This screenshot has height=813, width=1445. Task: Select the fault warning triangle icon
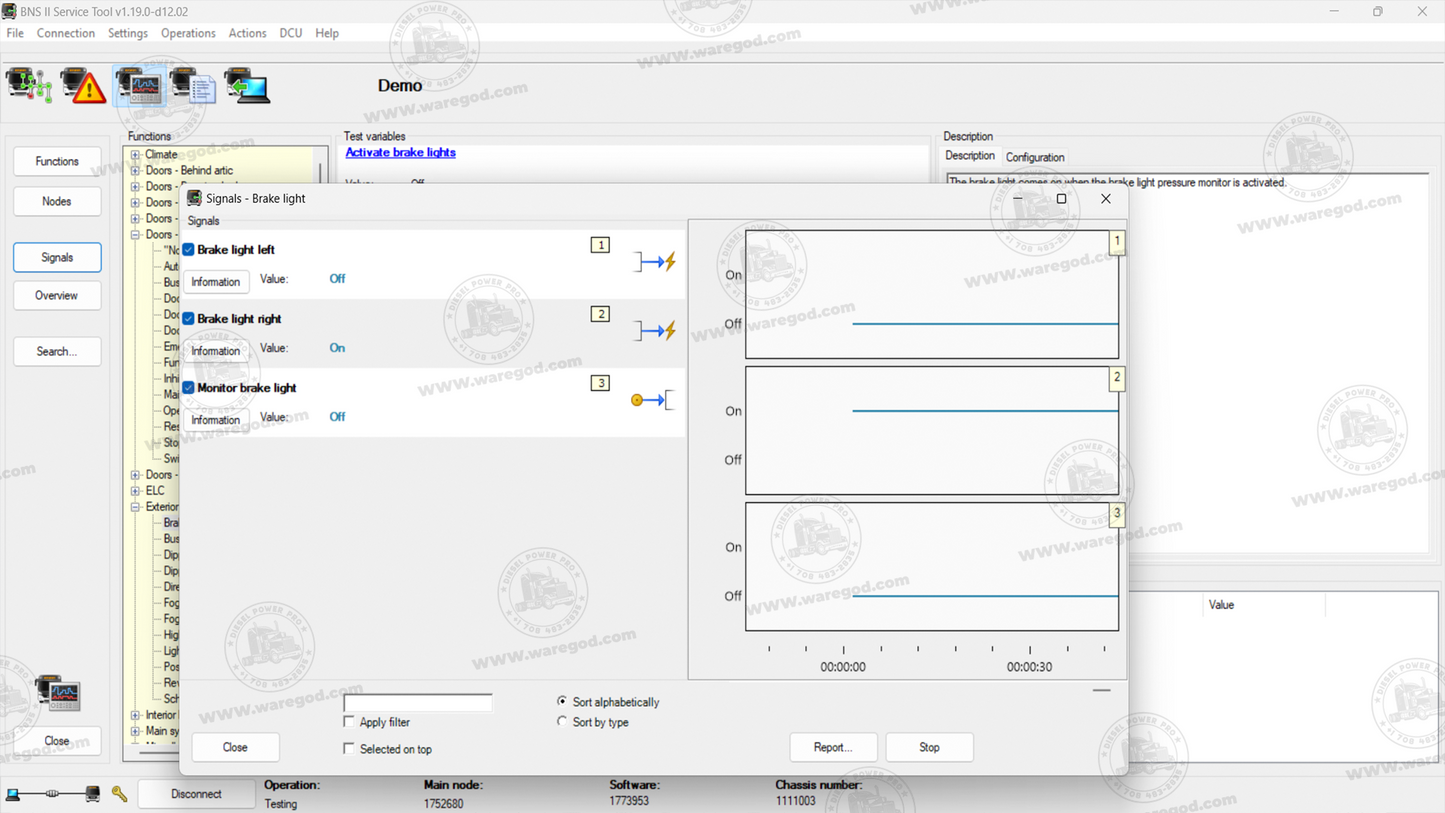(85, 85)
